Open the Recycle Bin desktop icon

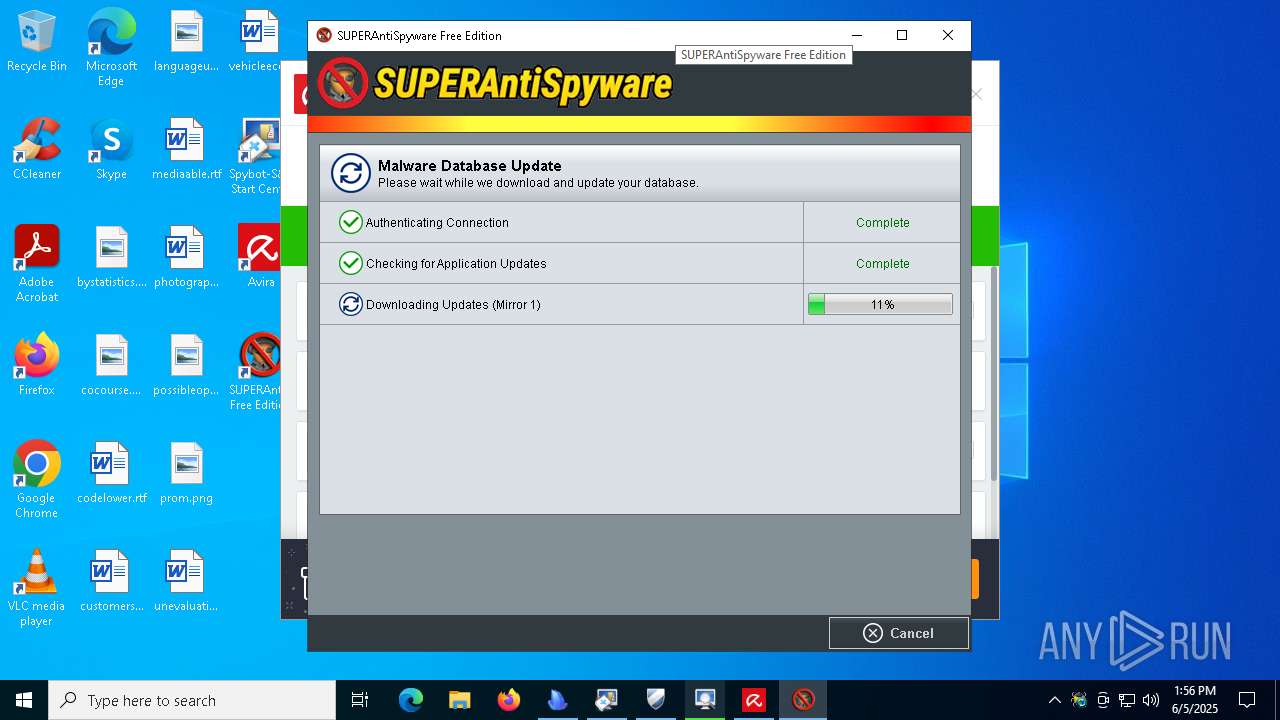[37, 42]
